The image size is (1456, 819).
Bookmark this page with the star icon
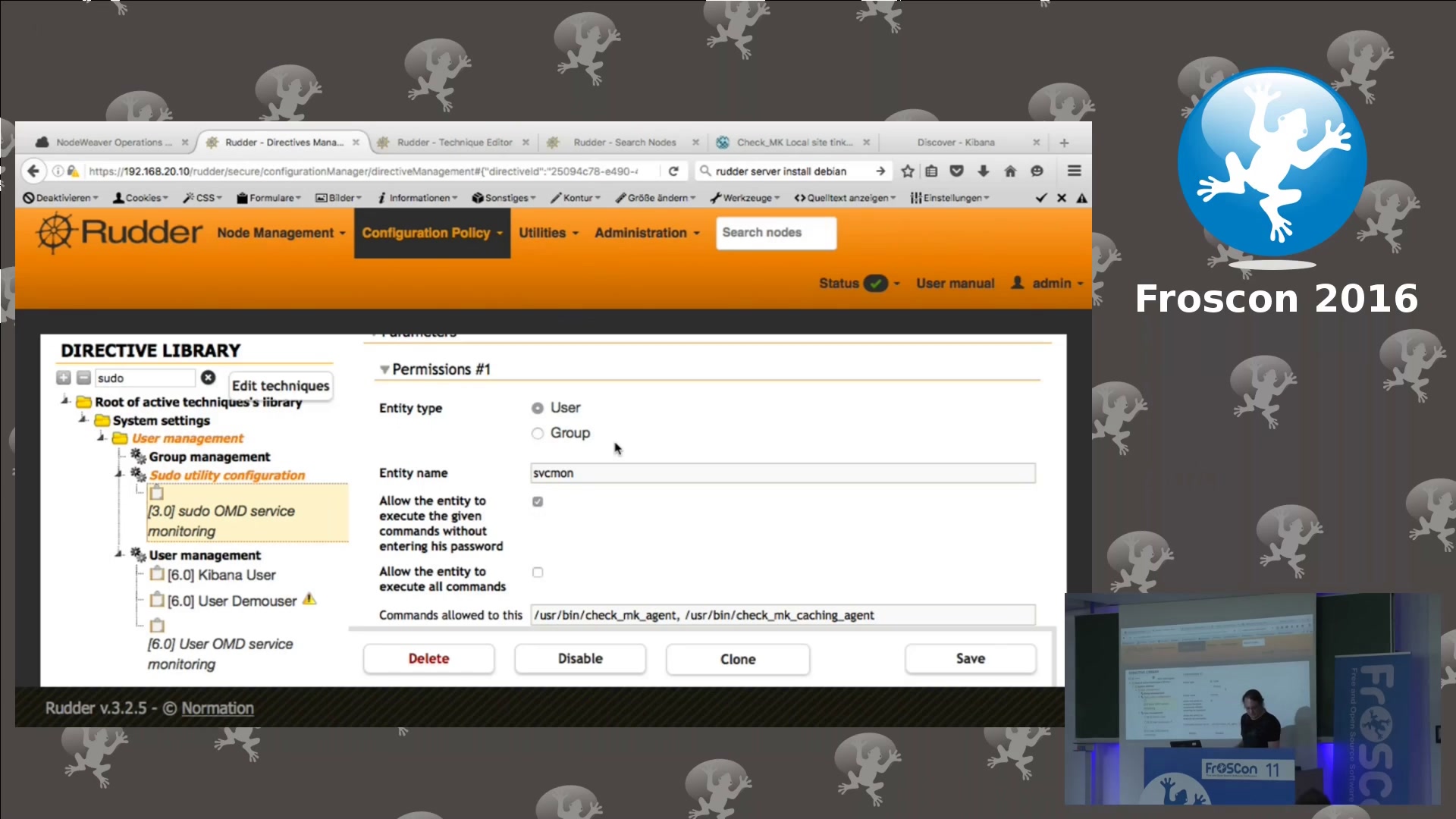coord(908,171)
